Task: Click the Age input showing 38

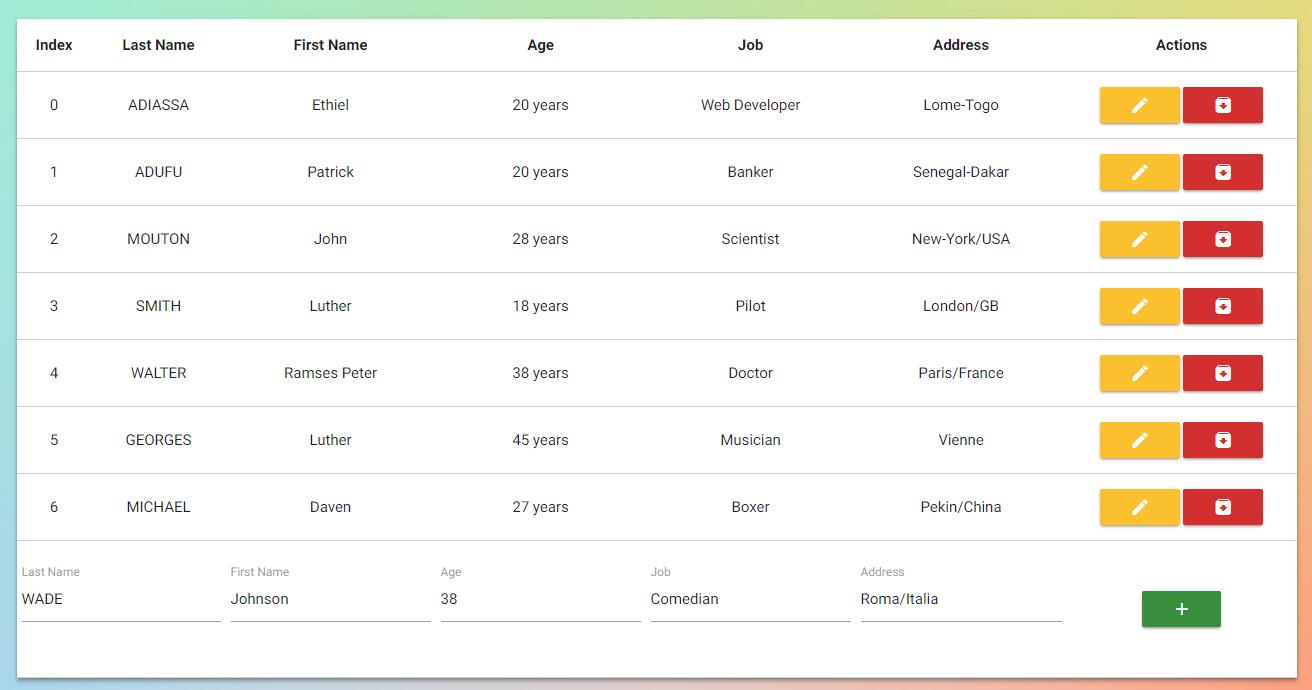Action: pyautogui.click(x=540, y=599)
